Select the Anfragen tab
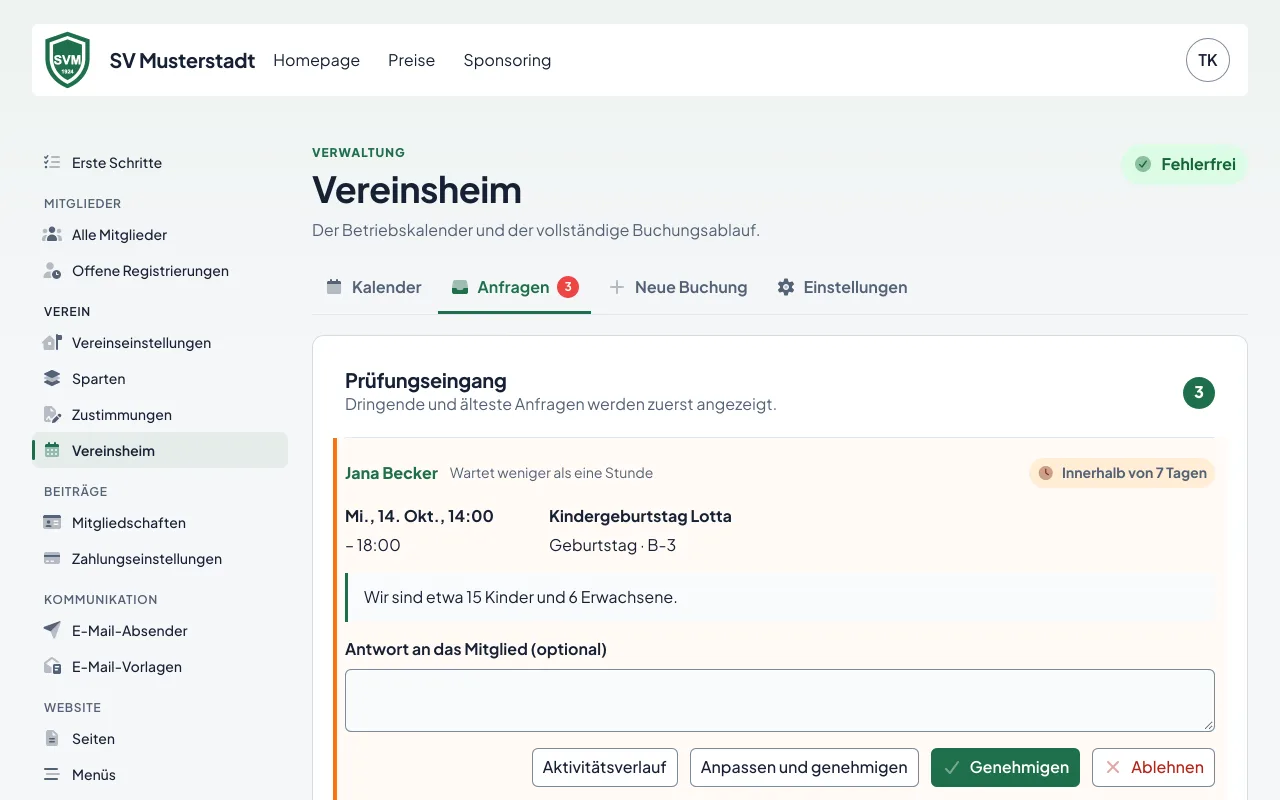1280x800 pixels. 514,287
